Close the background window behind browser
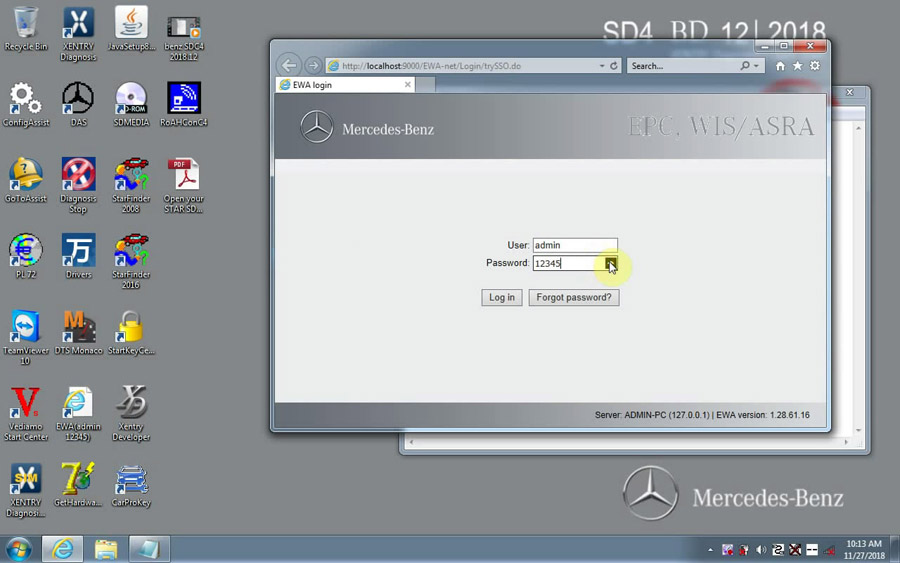 pyautogui.click(x=849, y=92)
